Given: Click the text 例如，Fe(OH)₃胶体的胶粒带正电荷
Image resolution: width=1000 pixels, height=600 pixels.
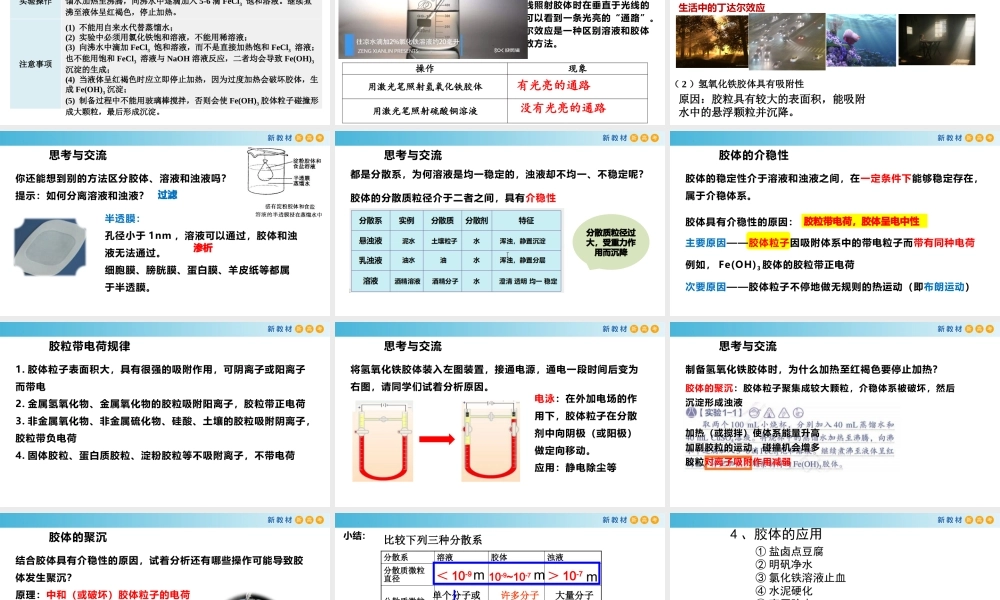Looking at the screenshot, I should (x=769, y=265).
